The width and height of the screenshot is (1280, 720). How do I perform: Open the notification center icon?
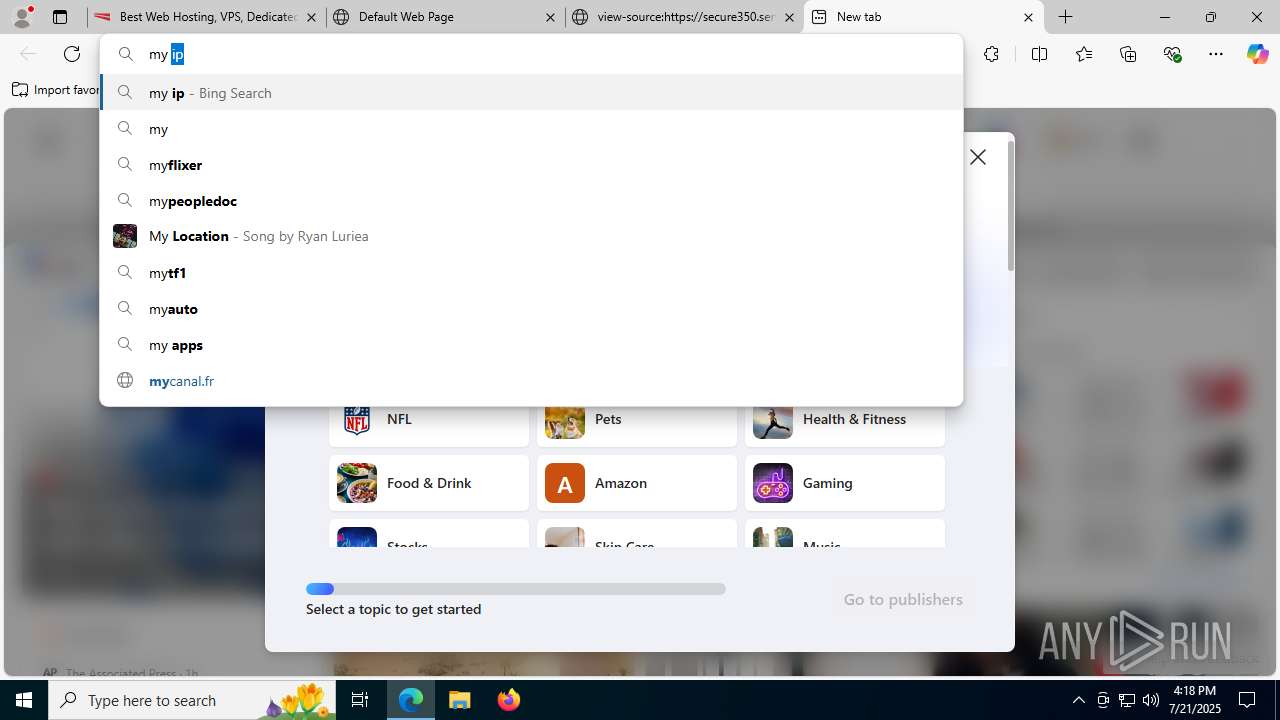pos(1247,700)
